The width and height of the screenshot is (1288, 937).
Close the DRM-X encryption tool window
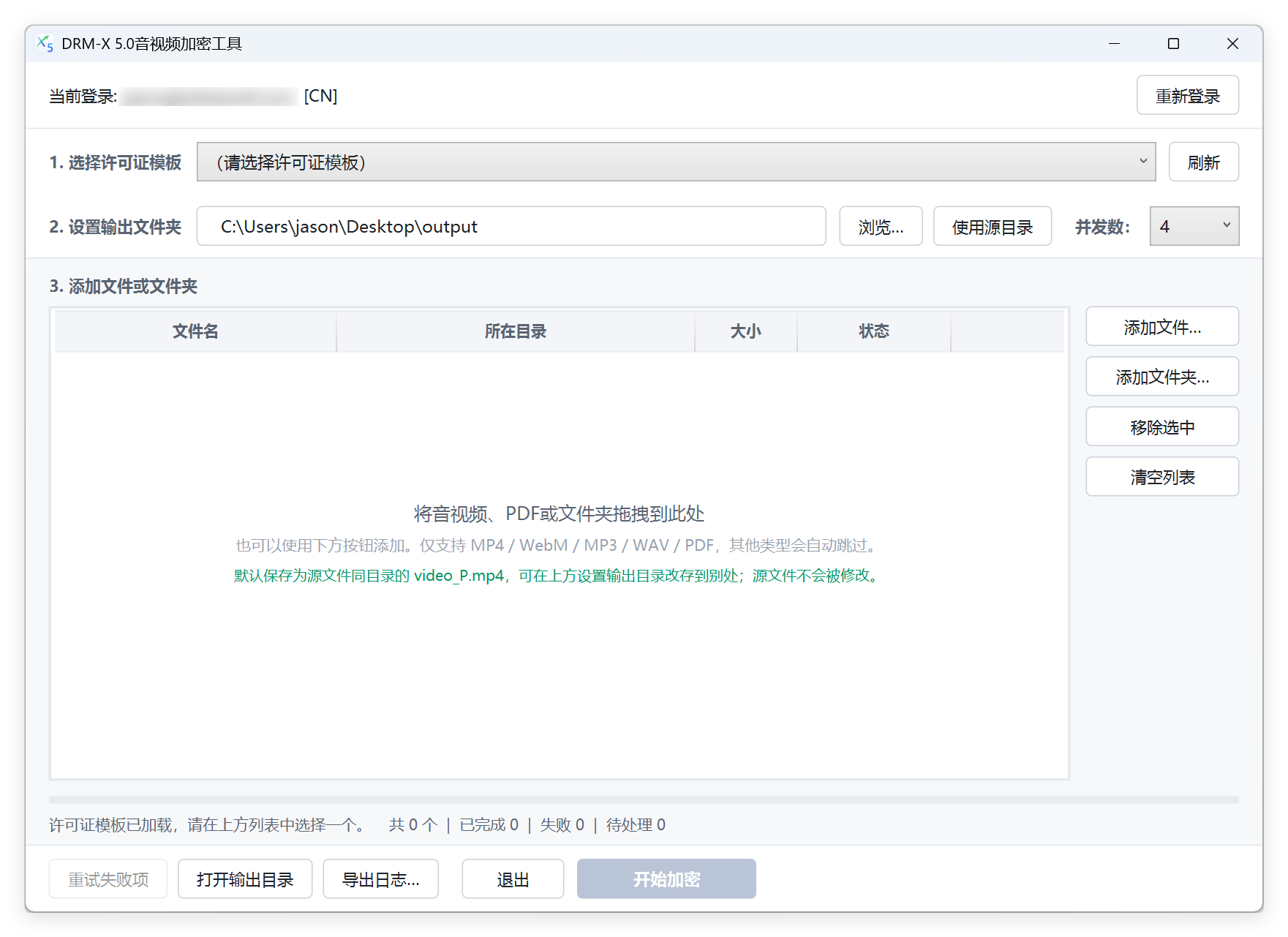click(x=1232, y=44)
